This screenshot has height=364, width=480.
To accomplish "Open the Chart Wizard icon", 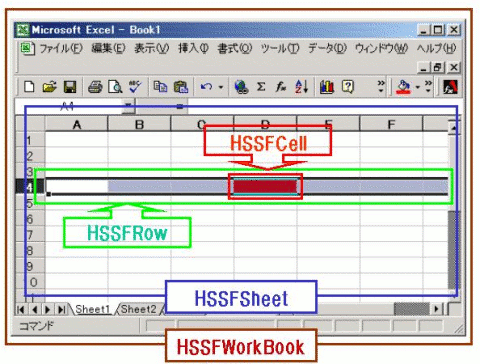I will (327, 87).
